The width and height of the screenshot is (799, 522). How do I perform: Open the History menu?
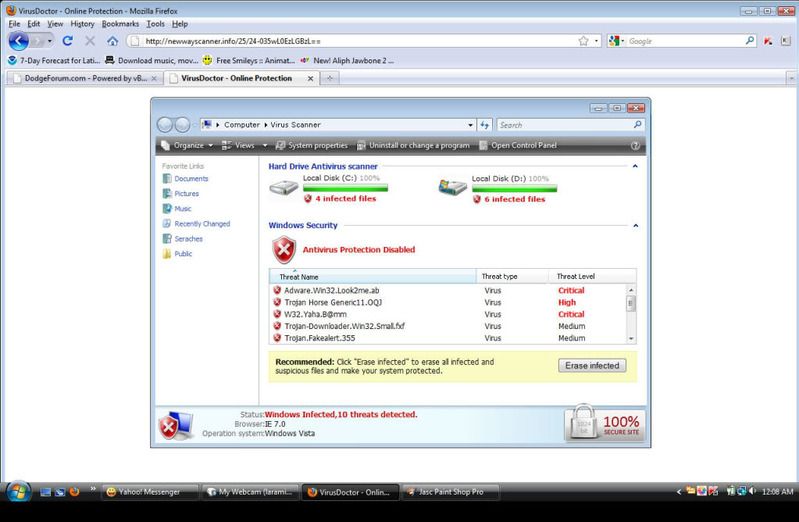82,23
